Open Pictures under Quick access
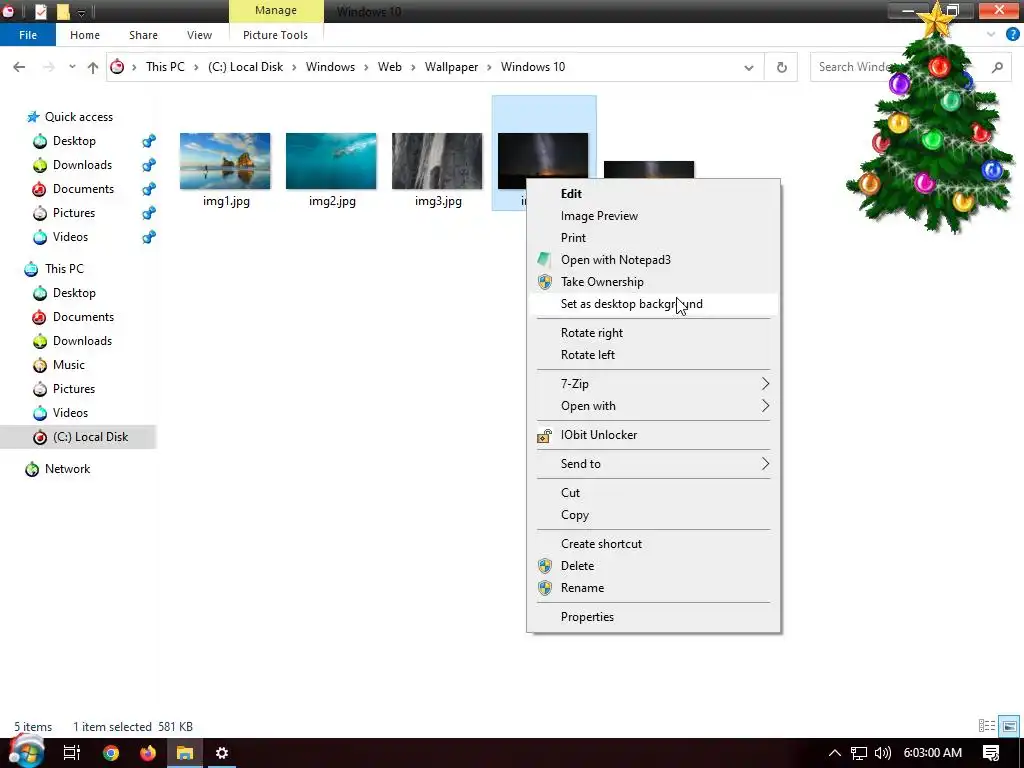Viewport: 1024px width, 768px height. pyautogui.click(x=74, y=213)
